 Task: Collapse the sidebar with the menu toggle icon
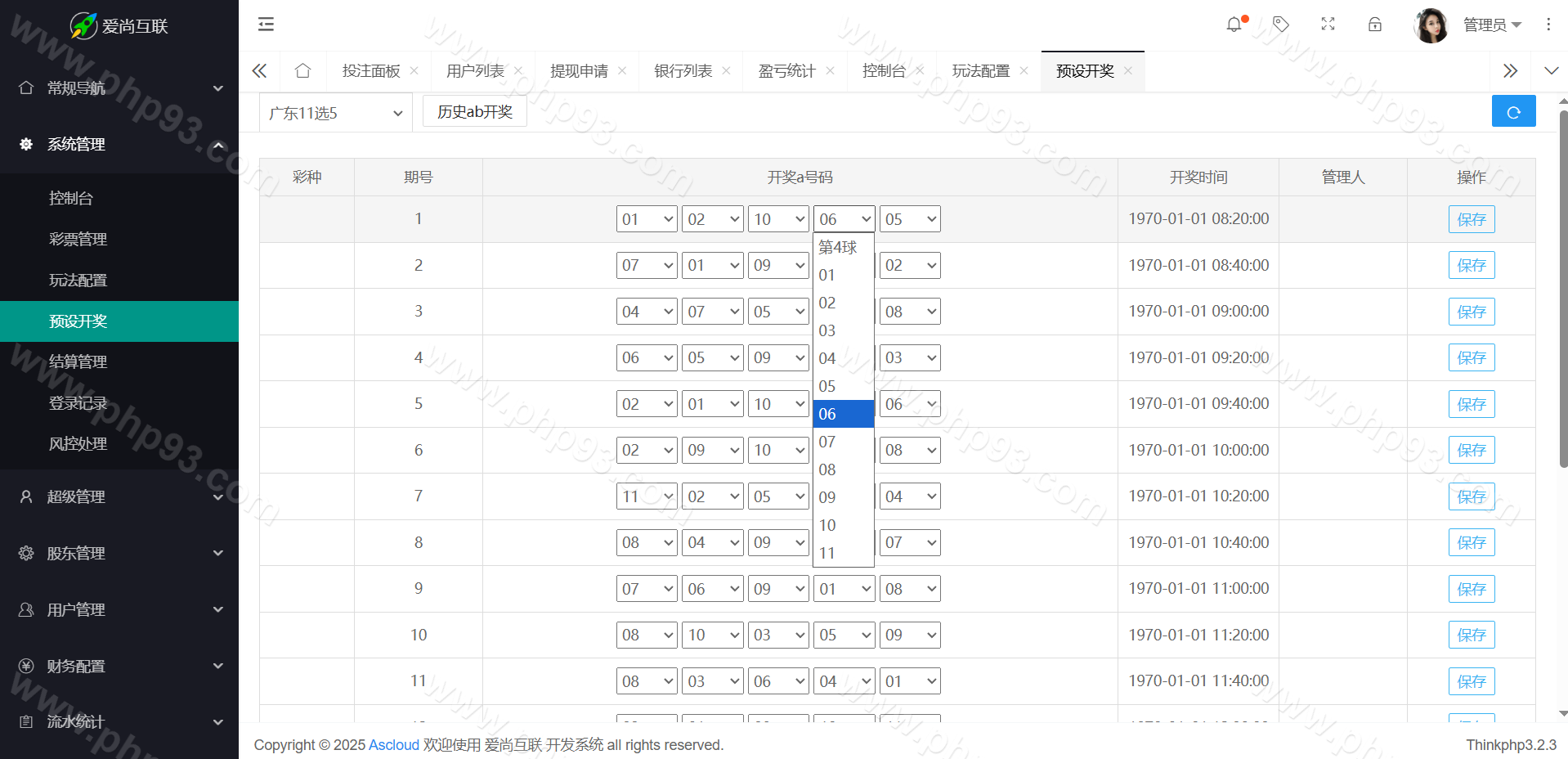(266, 25)
